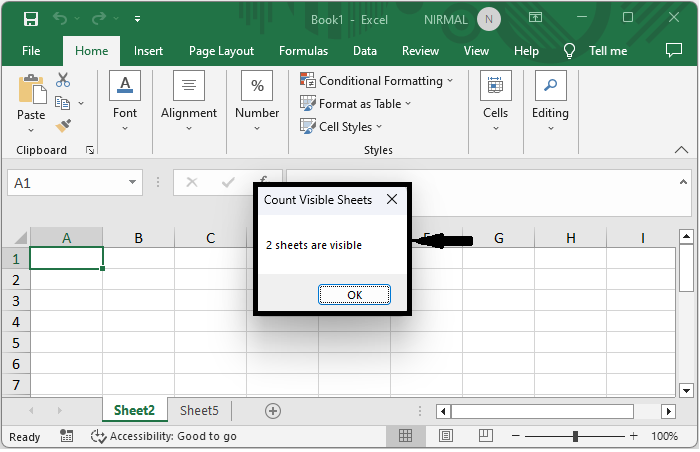This screenshot has height=452, width=700.
Task: Click the Save icon in title bar
Action: pyautogui.click(x=31, y=19)
